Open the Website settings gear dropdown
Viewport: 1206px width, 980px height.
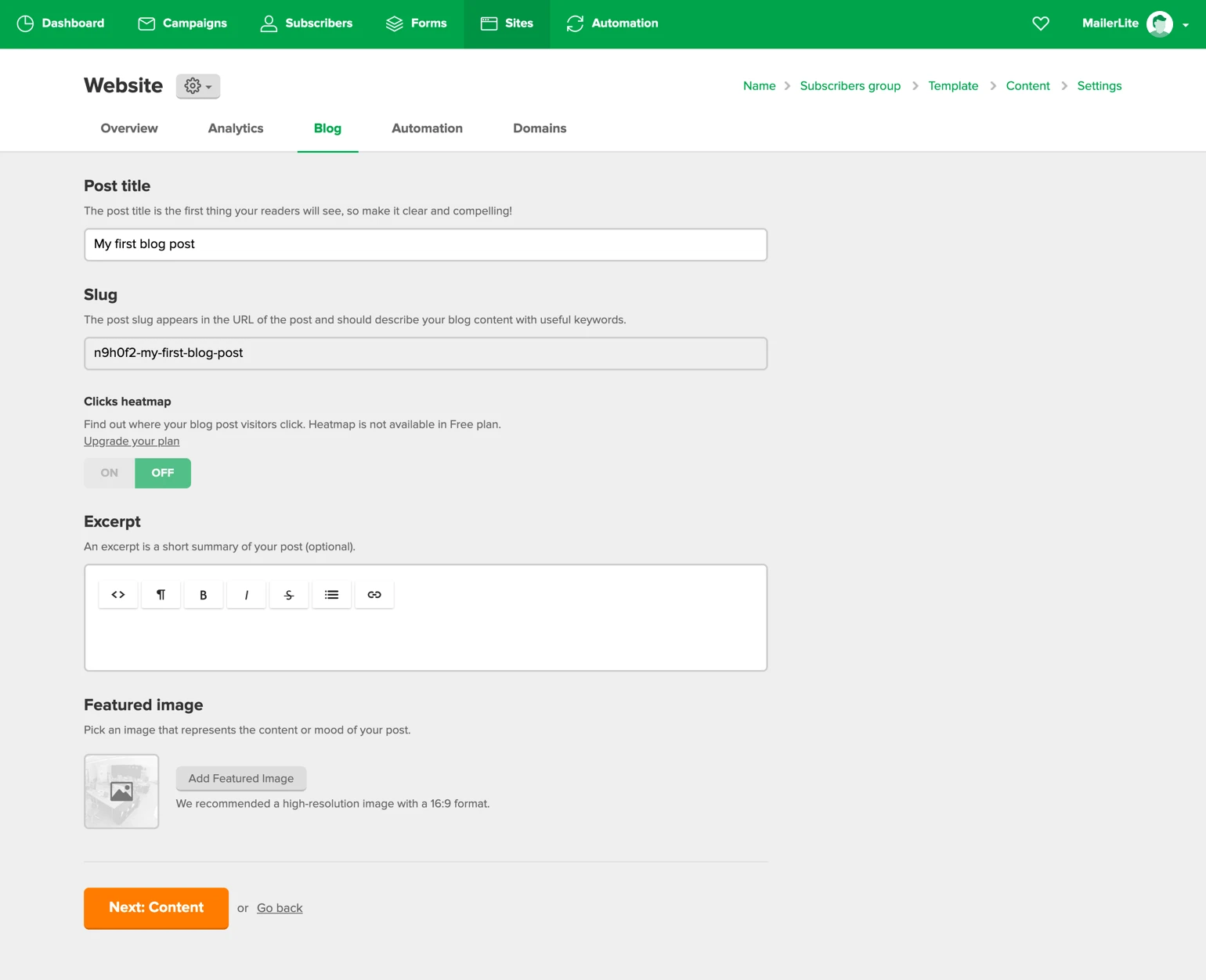[x=198, y=86]
